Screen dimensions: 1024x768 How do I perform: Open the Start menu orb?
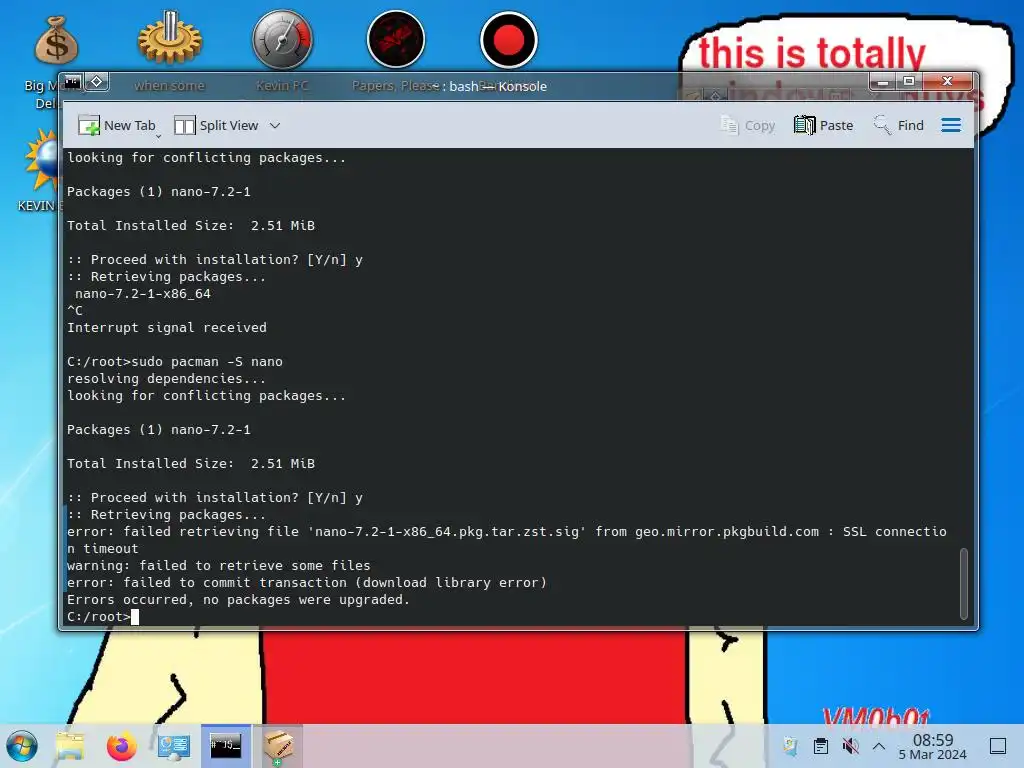[x=22, y=746]
